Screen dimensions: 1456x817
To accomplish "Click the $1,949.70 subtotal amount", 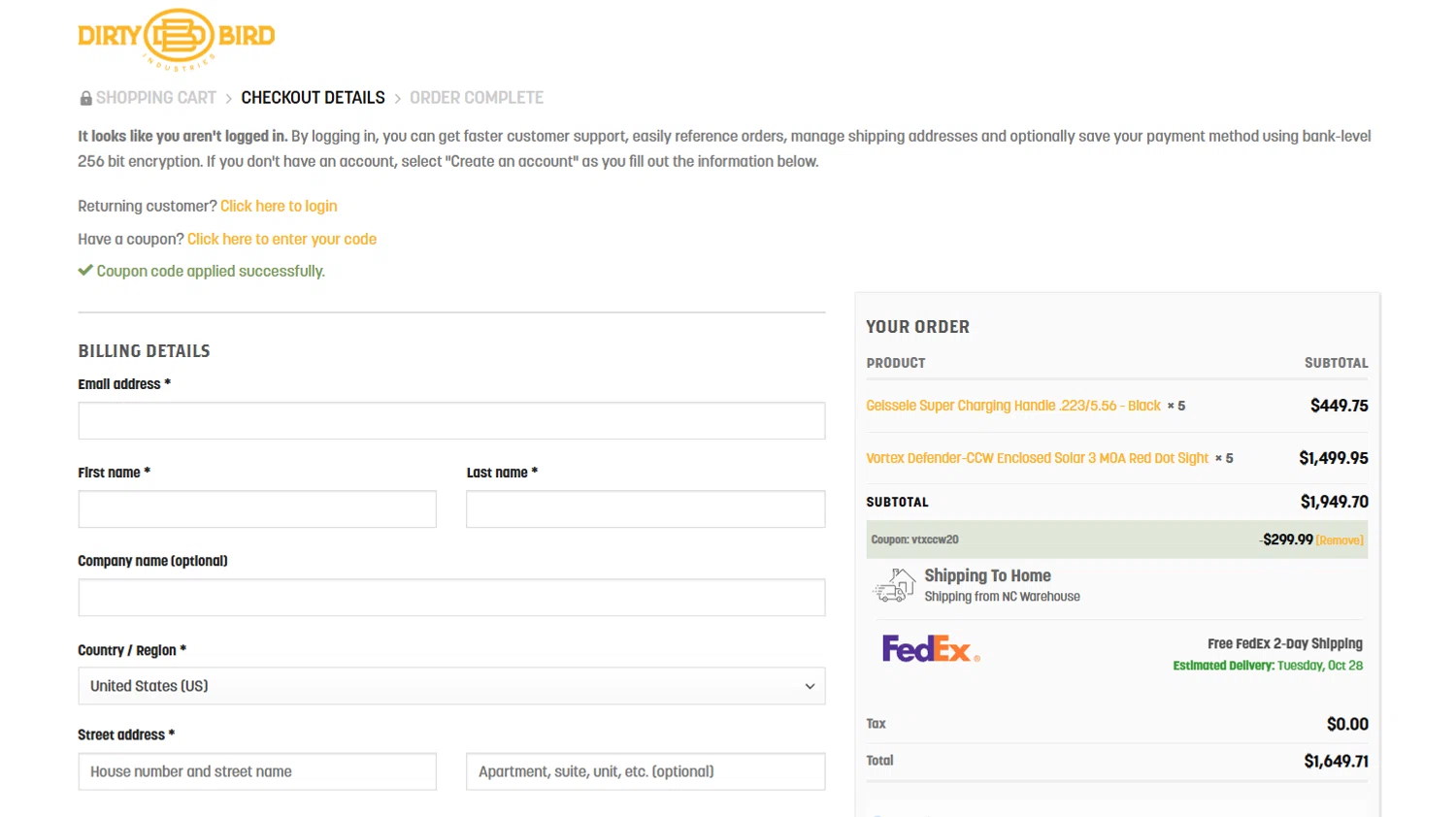I will [1334, 502].
